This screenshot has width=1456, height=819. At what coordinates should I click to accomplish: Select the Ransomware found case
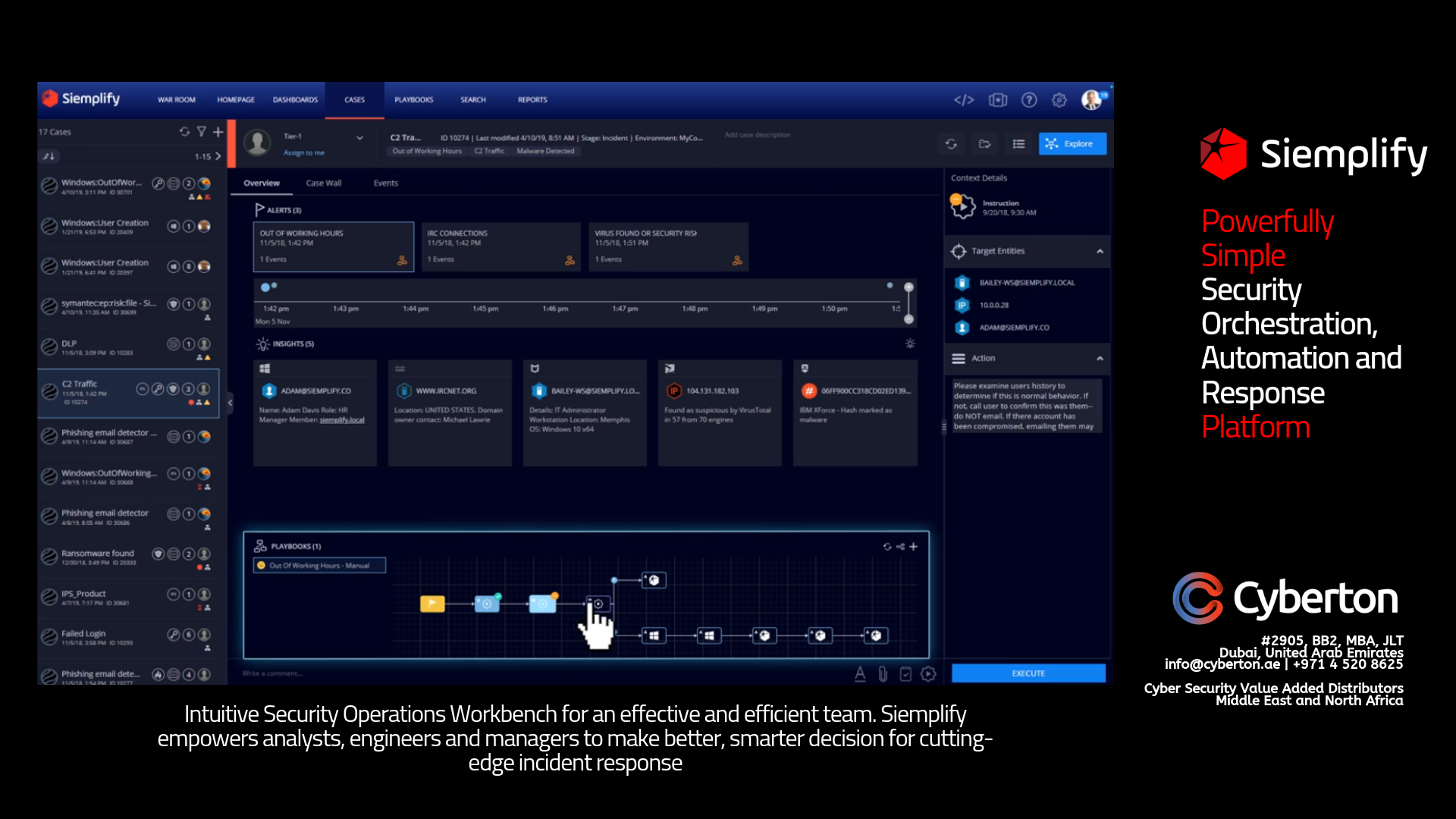(x=129, y=559)
